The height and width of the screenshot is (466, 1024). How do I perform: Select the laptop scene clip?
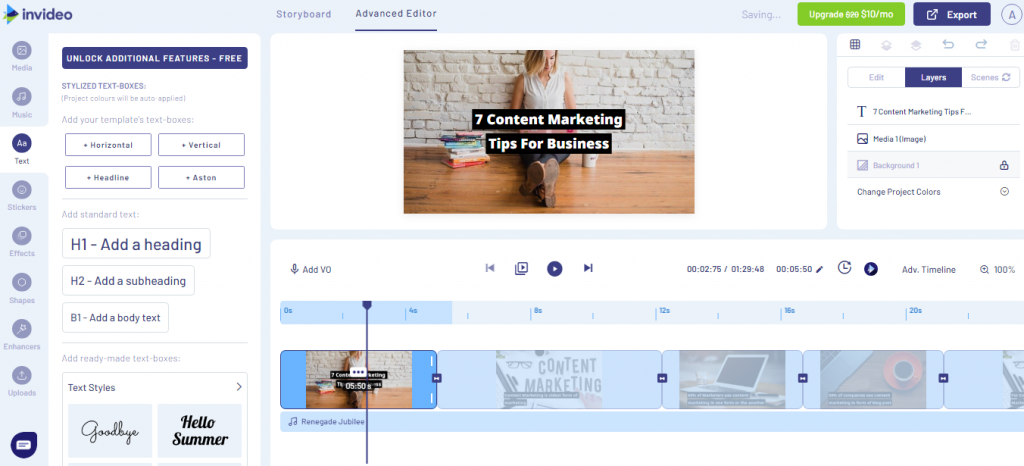732,379
